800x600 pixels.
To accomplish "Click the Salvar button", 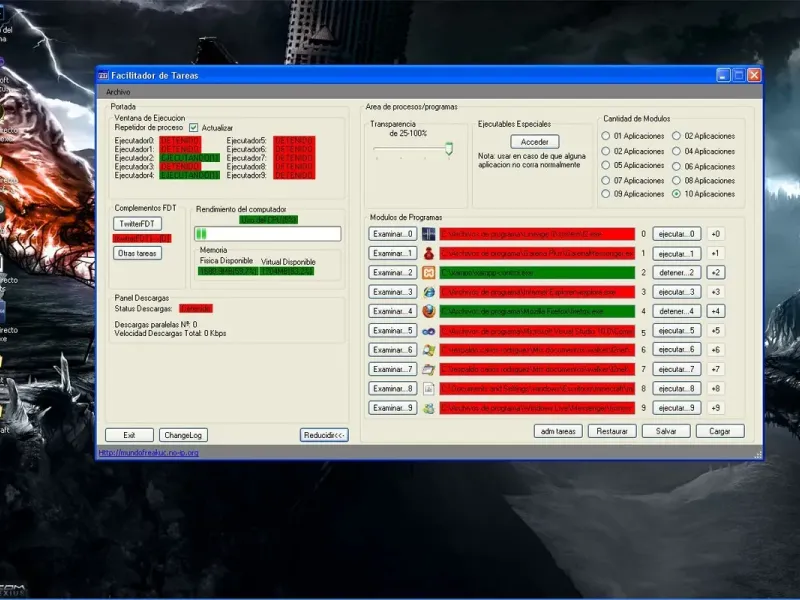I will pos(666,431).
